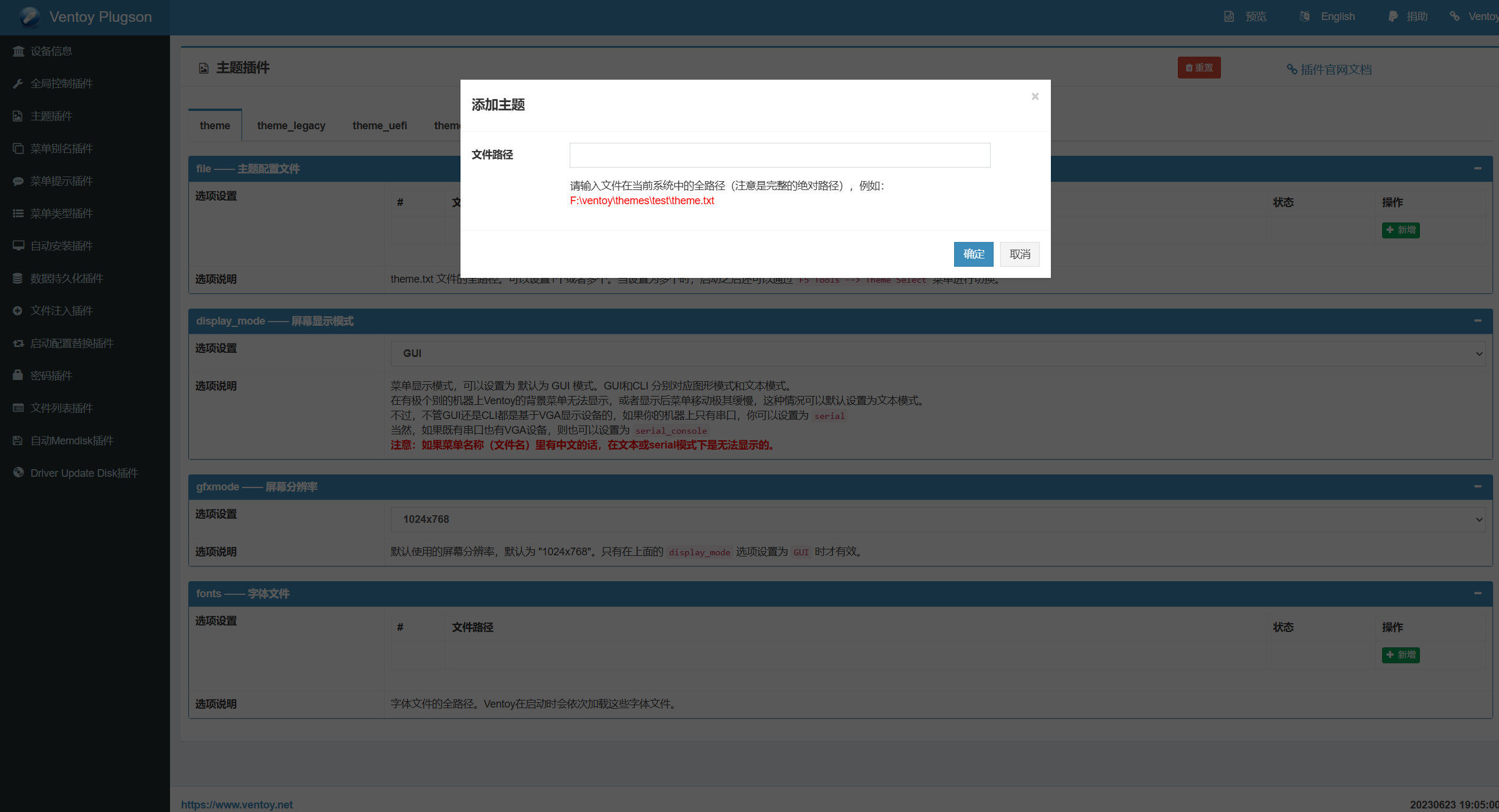
Task: Close the 添加主题 dialog with X
Action: (x=1035, y=96)
